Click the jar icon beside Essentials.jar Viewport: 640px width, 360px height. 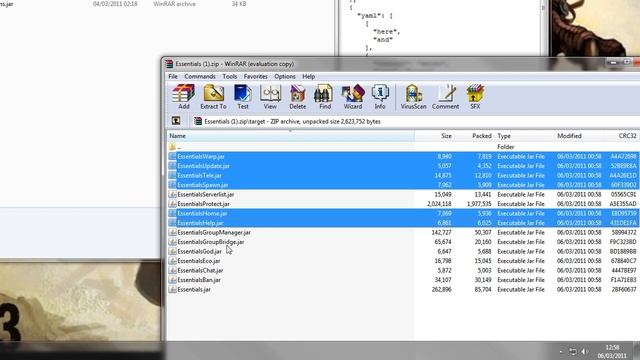[172, 289]
